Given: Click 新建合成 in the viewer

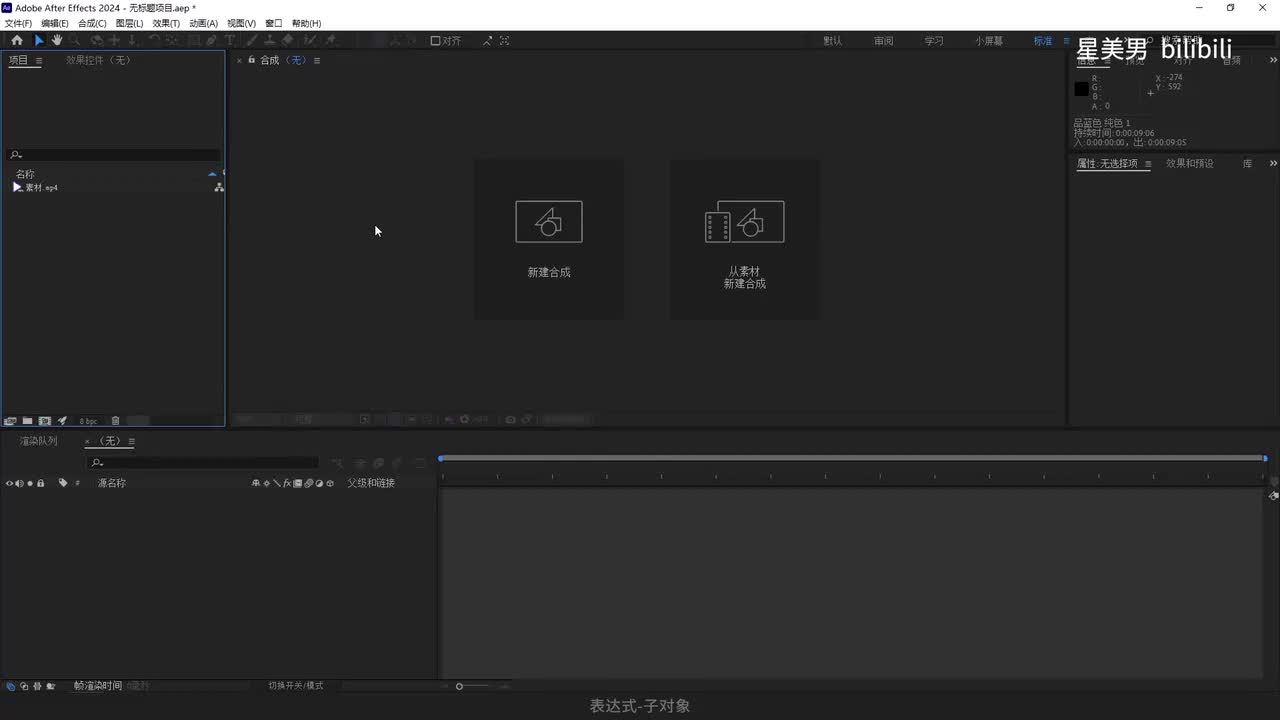Looking at the screenshot, I should [549, 272].
